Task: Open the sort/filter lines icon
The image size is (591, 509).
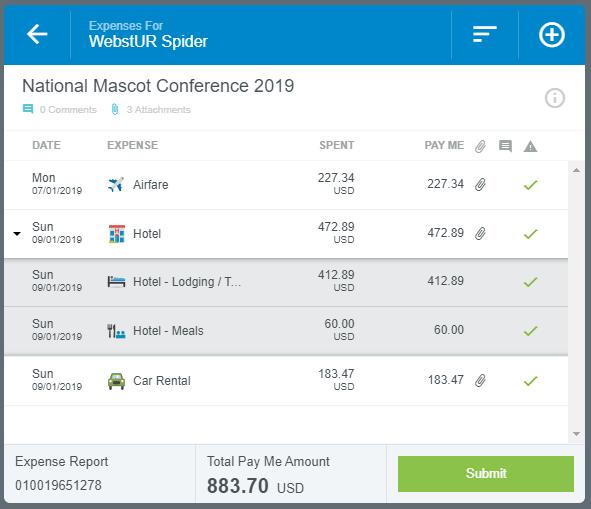Action: tap(484, 34)
